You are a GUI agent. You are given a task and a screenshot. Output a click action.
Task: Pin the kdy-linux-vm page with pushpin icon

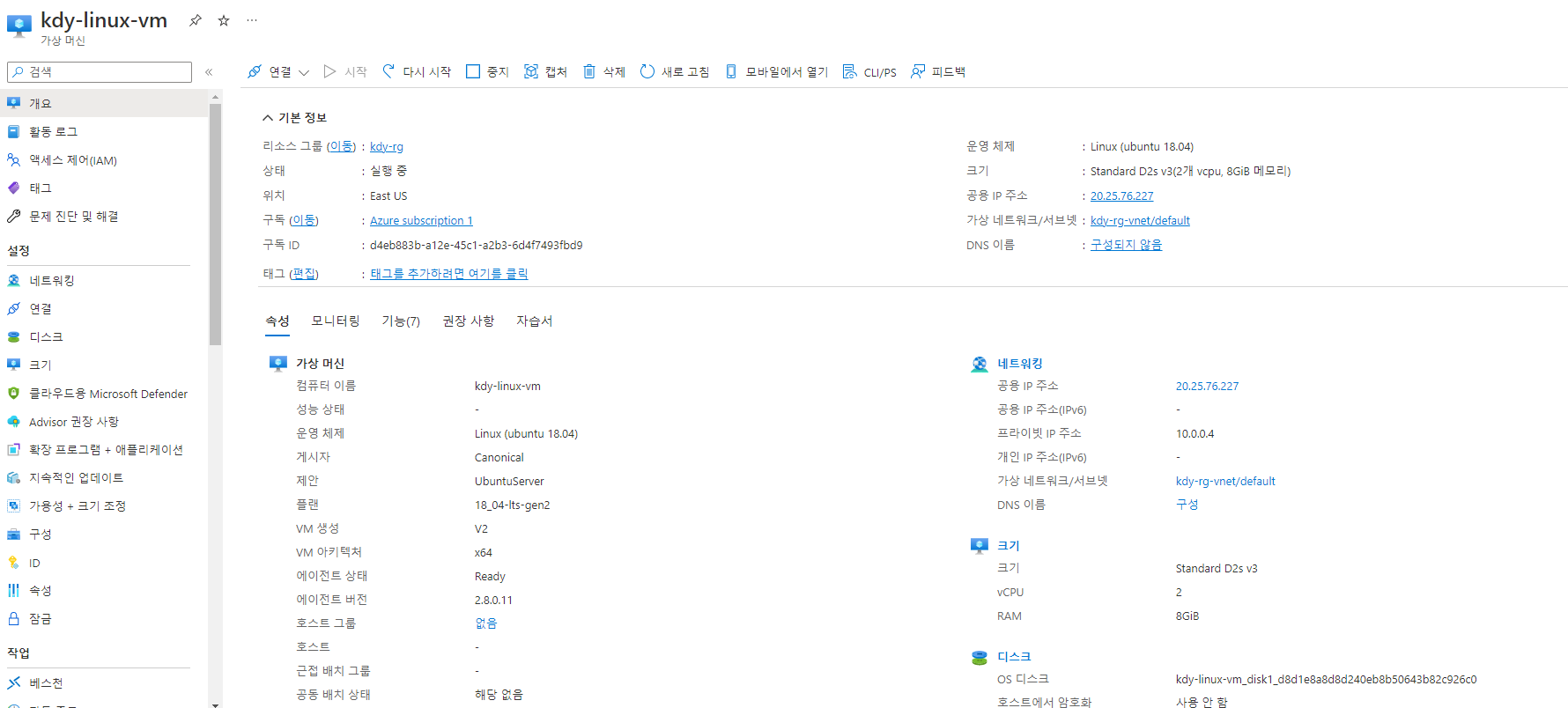196,20
